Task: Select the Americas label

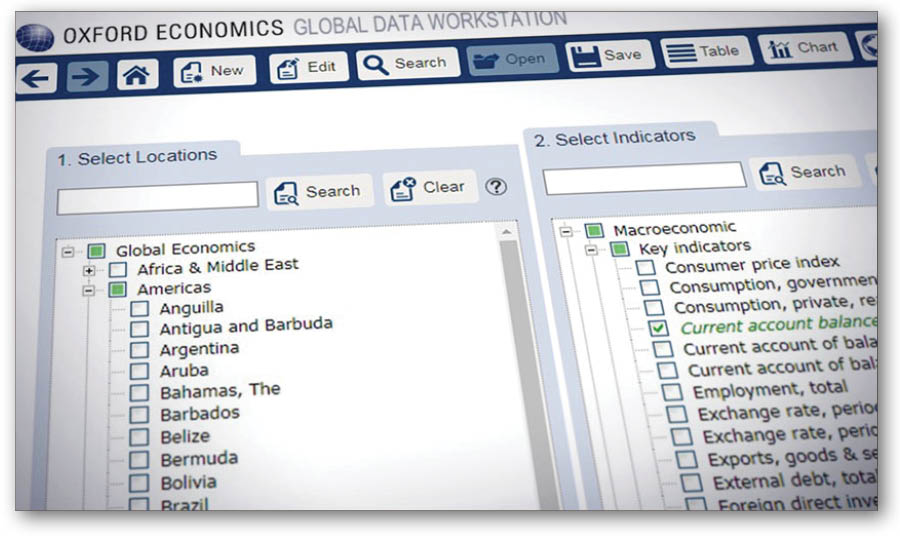Action: tap(174, 288)
